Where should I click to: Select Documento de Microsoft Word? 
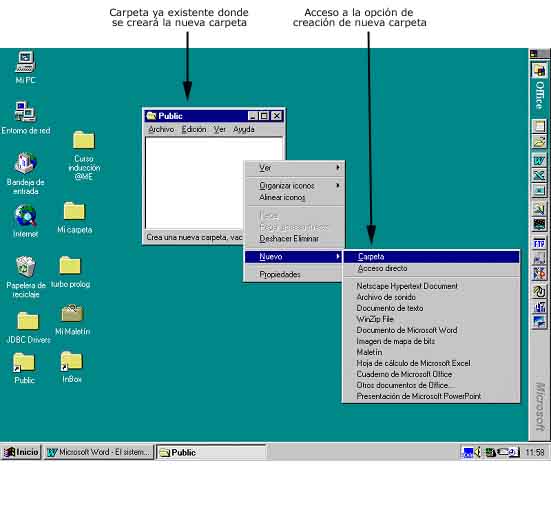click(x=431, y=330)
